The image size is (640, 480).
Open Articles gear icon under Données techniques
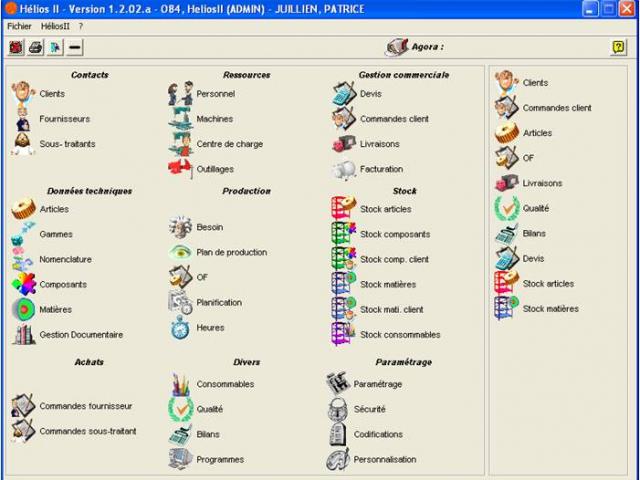[x=23, y=209]
